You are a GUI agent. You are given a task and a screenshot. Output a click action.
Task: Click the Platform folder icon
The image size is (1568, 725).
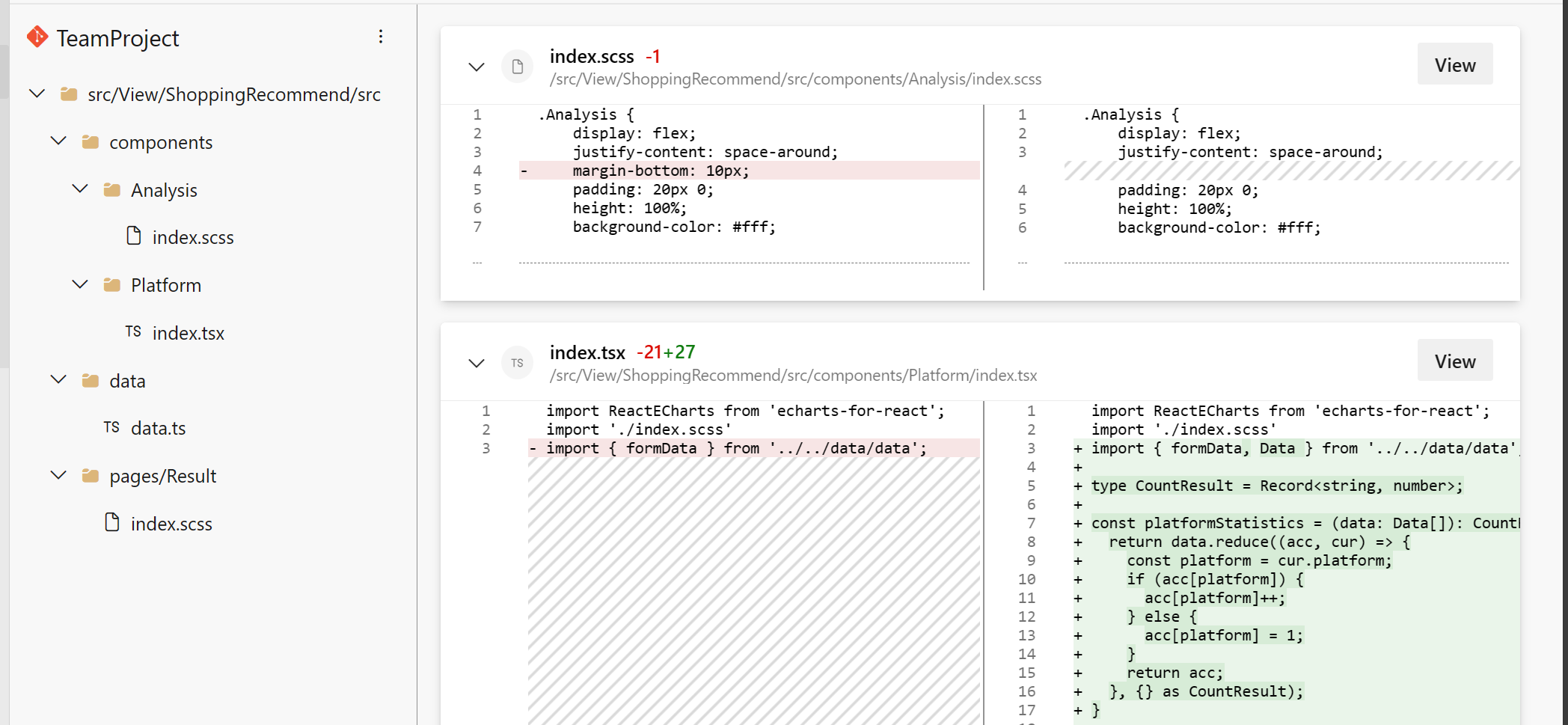[x=112, y=285]
